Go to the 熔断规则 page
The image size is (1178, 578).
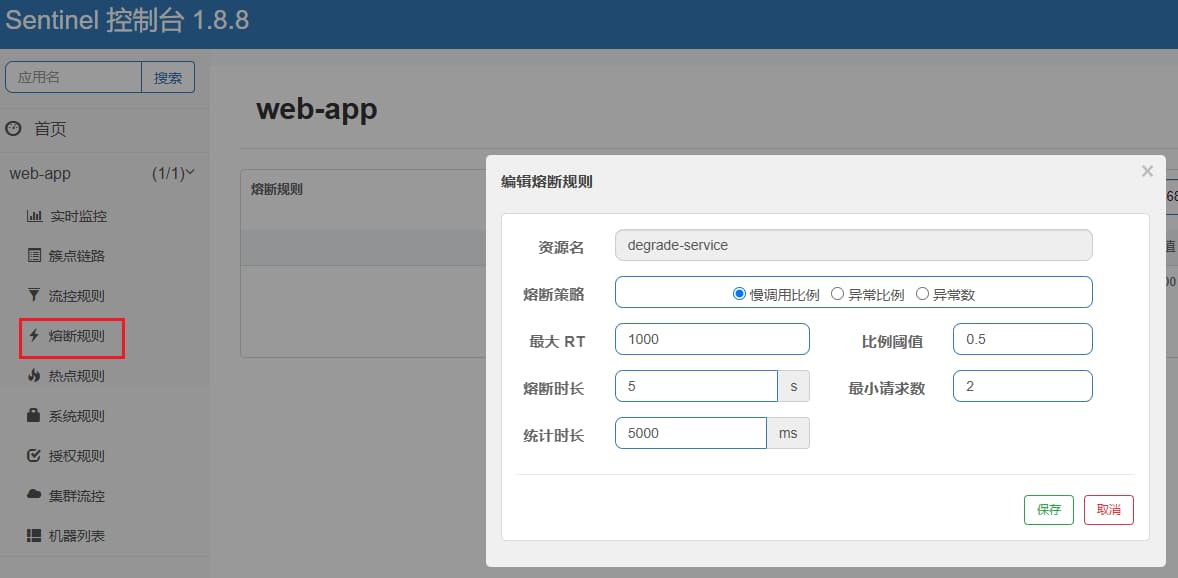[77, 336]
